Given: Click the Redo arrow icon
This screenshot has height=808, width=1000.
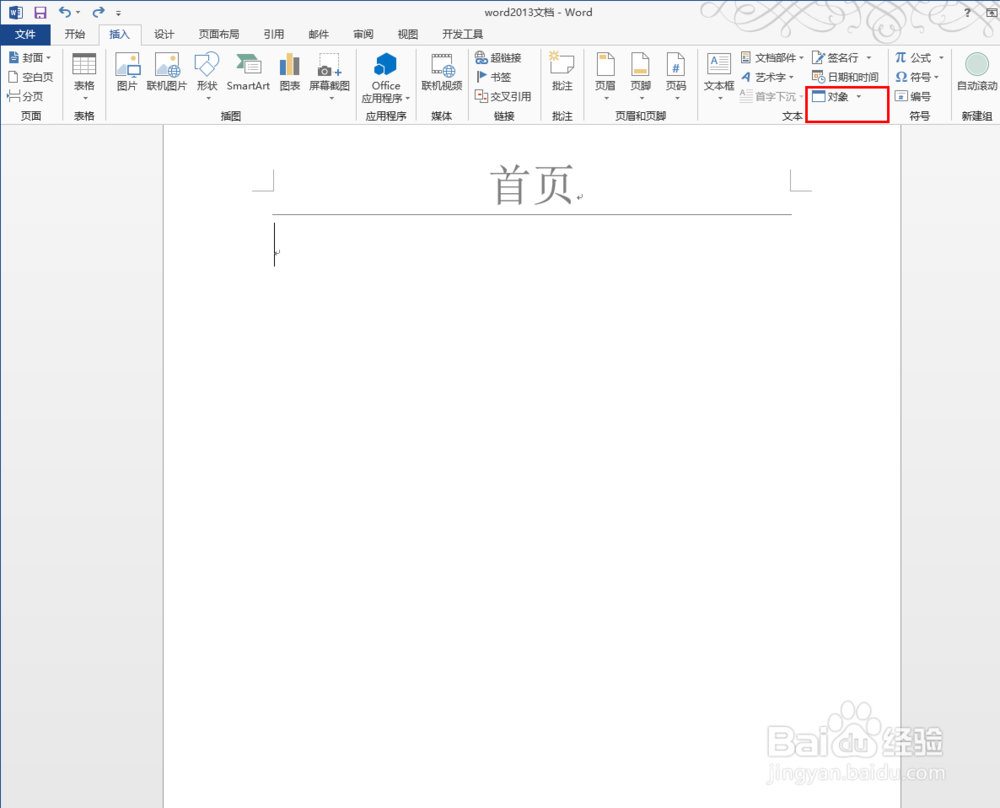Looking at the screenshot, I should pos(98,12).
